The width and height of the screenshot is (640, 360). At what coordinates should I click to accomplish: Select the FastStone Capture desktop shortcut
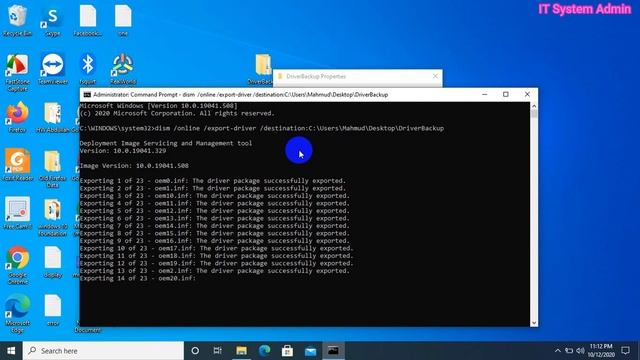point(17,72)
